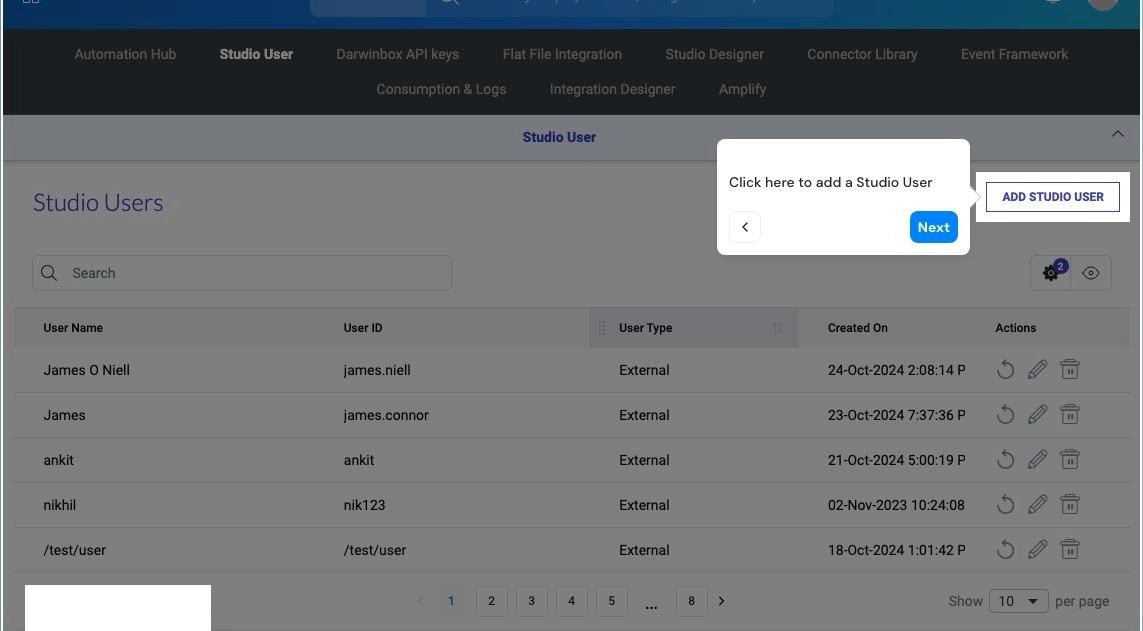The width and height of the screenshot is (1143, 631).
Task: Go to next page arrow
Action: point(721,601)
